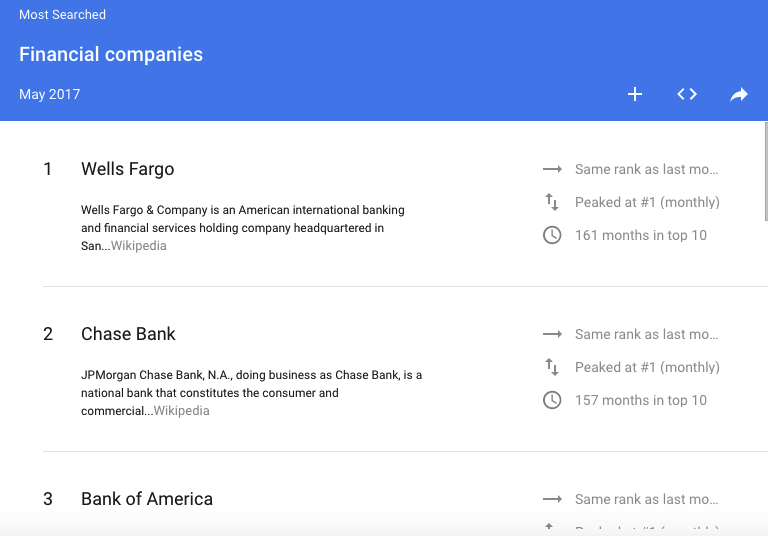Click the Wells Fargo description paragraph
Viewport: 768px width, 536px height.
pyautogui.click(x=243, y=228)
